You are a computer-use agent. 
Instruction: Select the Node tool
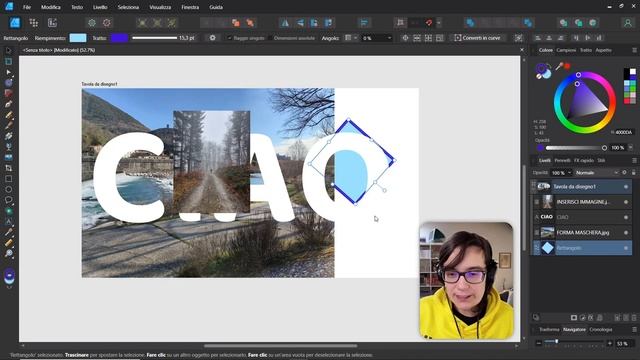tap(8, 72)
